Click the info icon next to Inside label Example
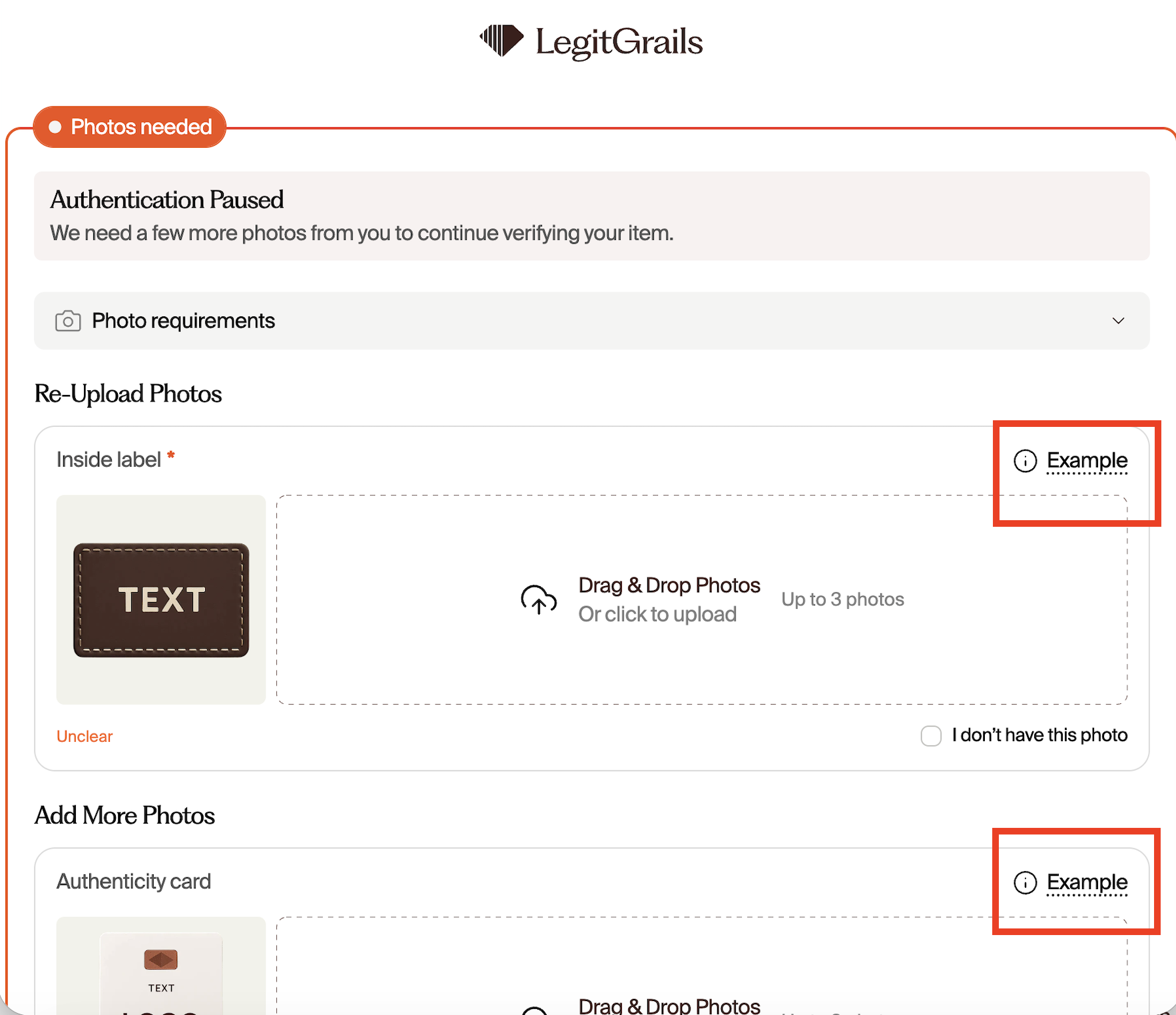 [1026, 461]
